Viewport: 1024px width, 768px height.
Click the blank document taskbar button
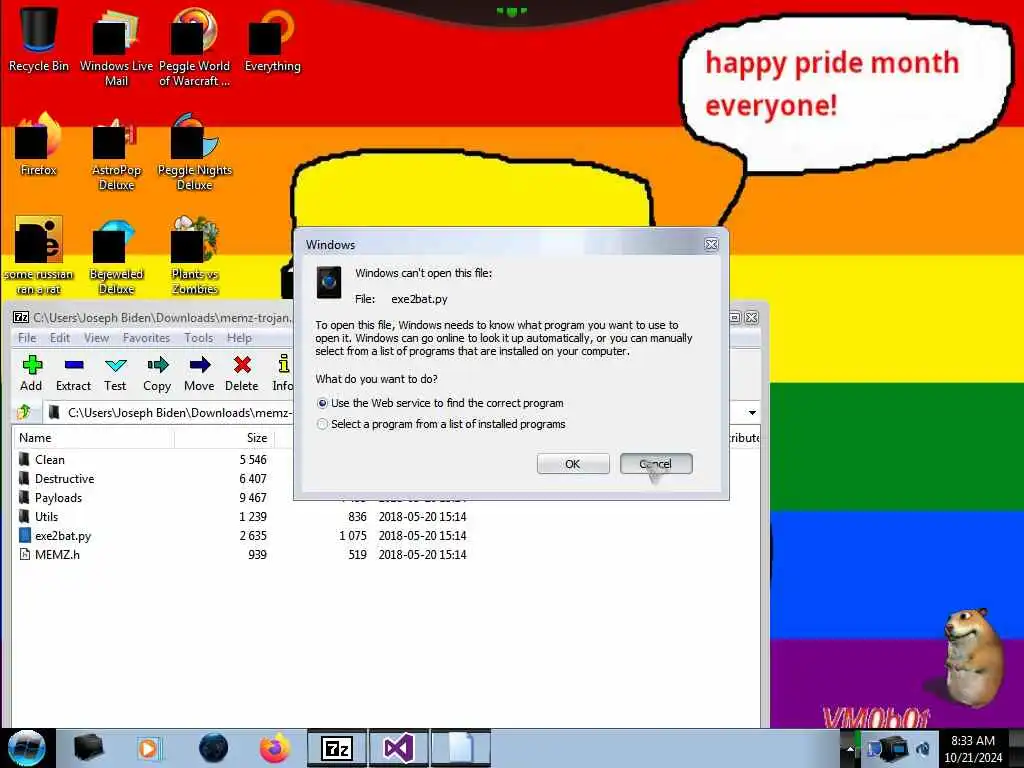(x=460, y=748)
